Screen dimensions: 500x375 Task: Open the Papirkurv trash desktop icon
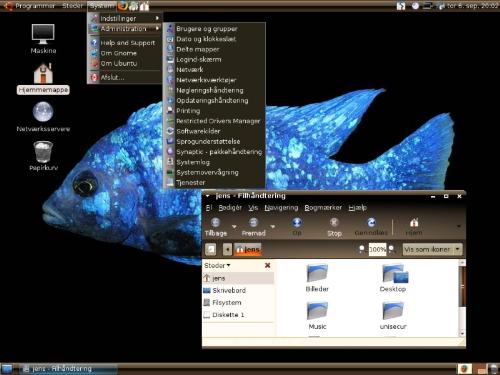click(43, 156)
